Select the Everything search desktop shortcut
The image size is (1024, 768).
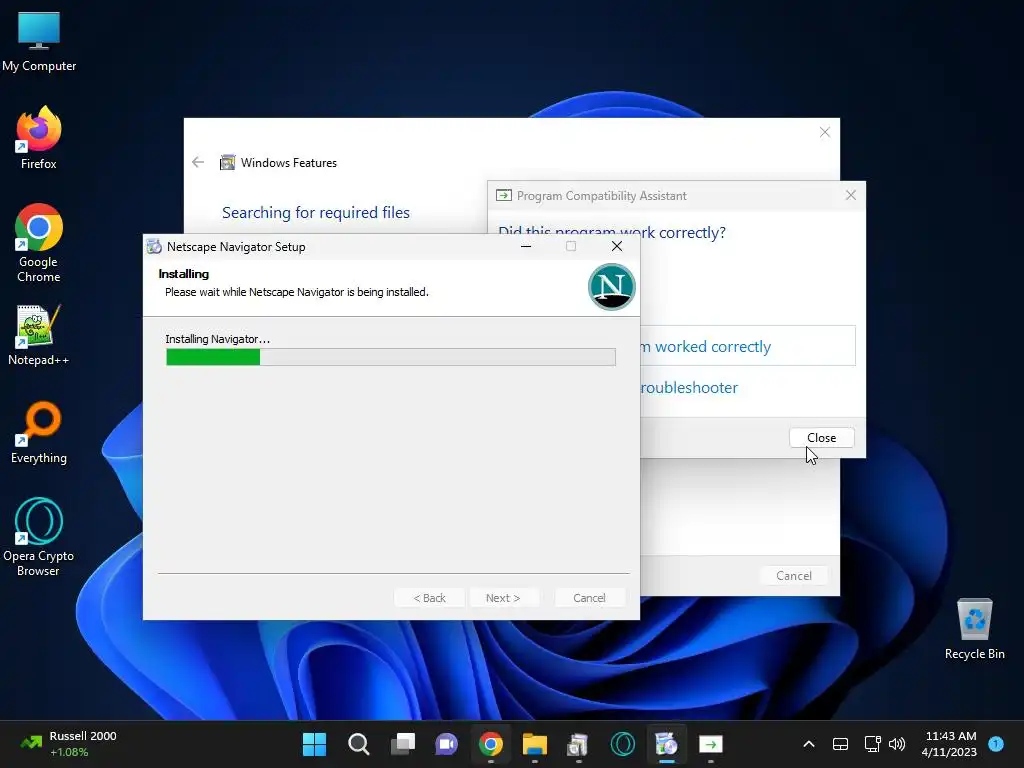coord(39,432)
